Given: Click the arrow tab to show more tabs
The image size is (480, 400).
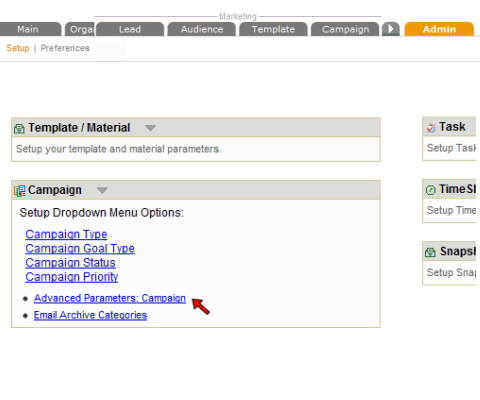Looking at the screenshot, I should pos(391,29).
